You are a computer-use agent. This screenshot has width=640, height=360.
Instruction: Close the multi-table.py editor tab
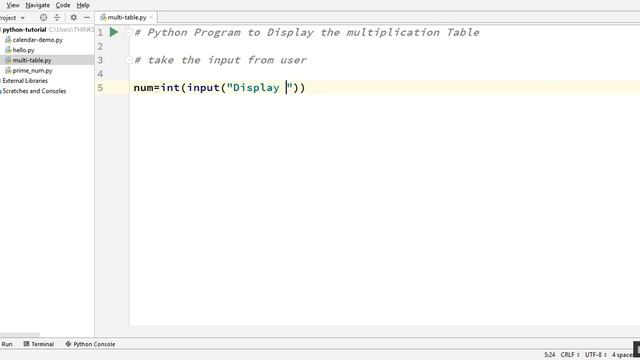point(151,17)
